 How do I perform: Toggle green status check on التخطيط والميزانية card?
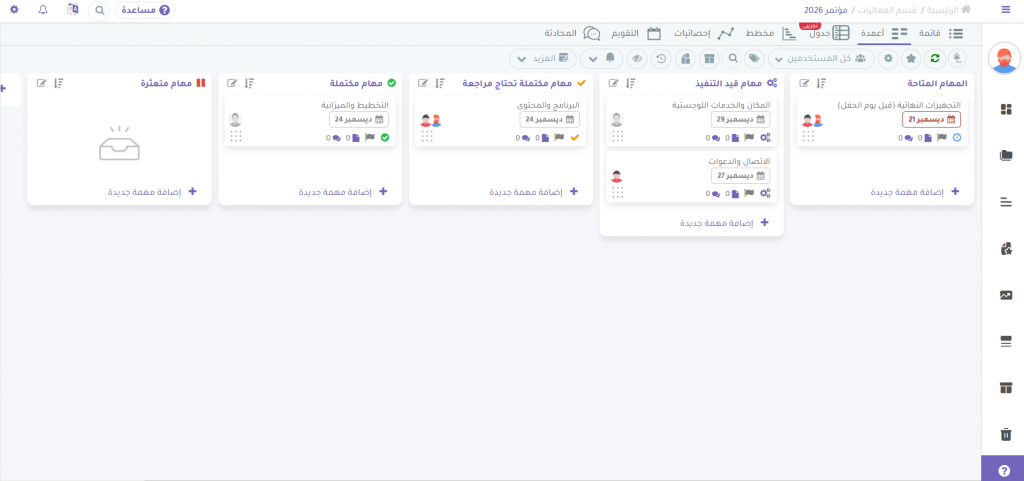pos(385,138)
